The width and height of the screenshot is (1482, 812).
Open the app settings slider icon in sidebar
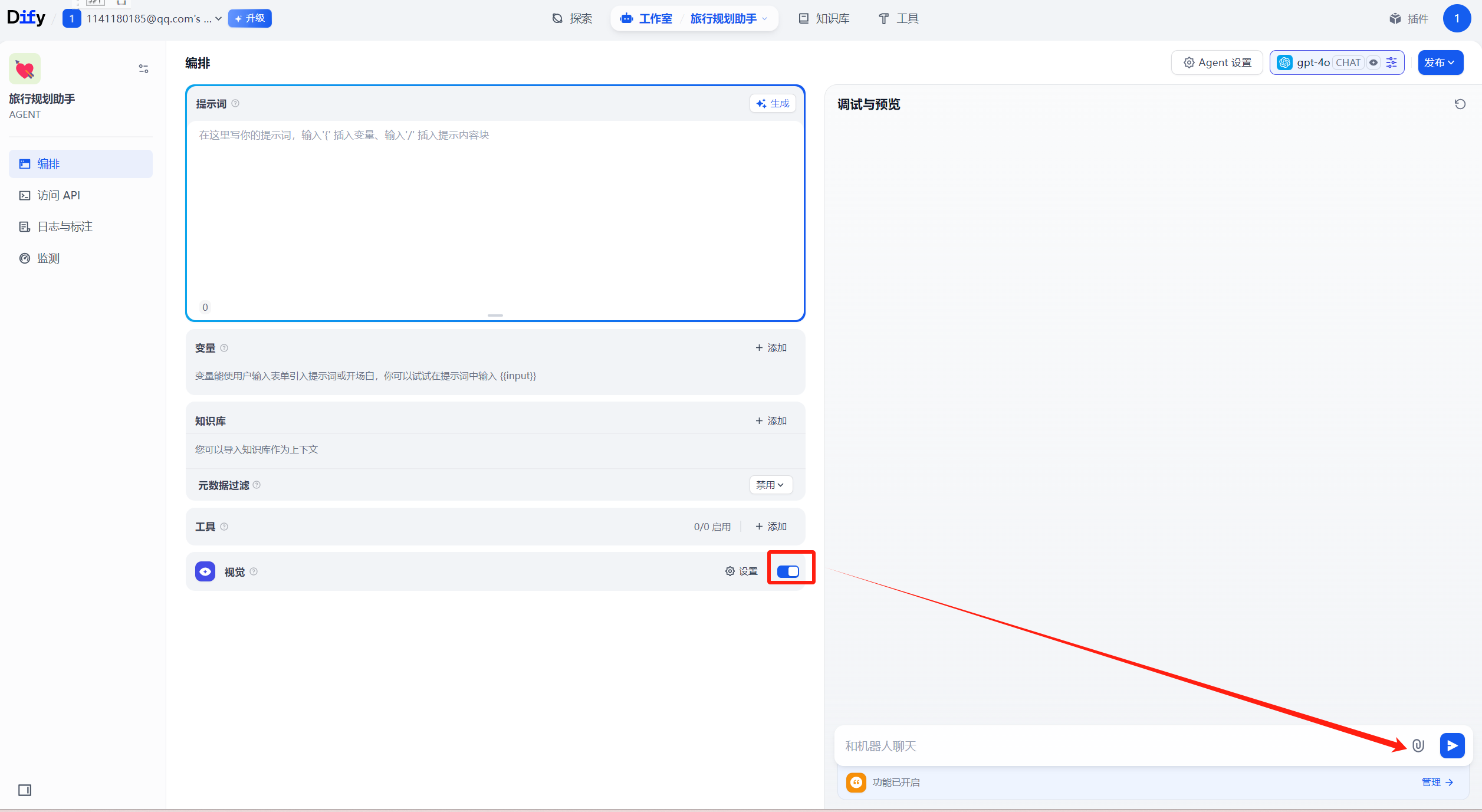coord(143,69)
